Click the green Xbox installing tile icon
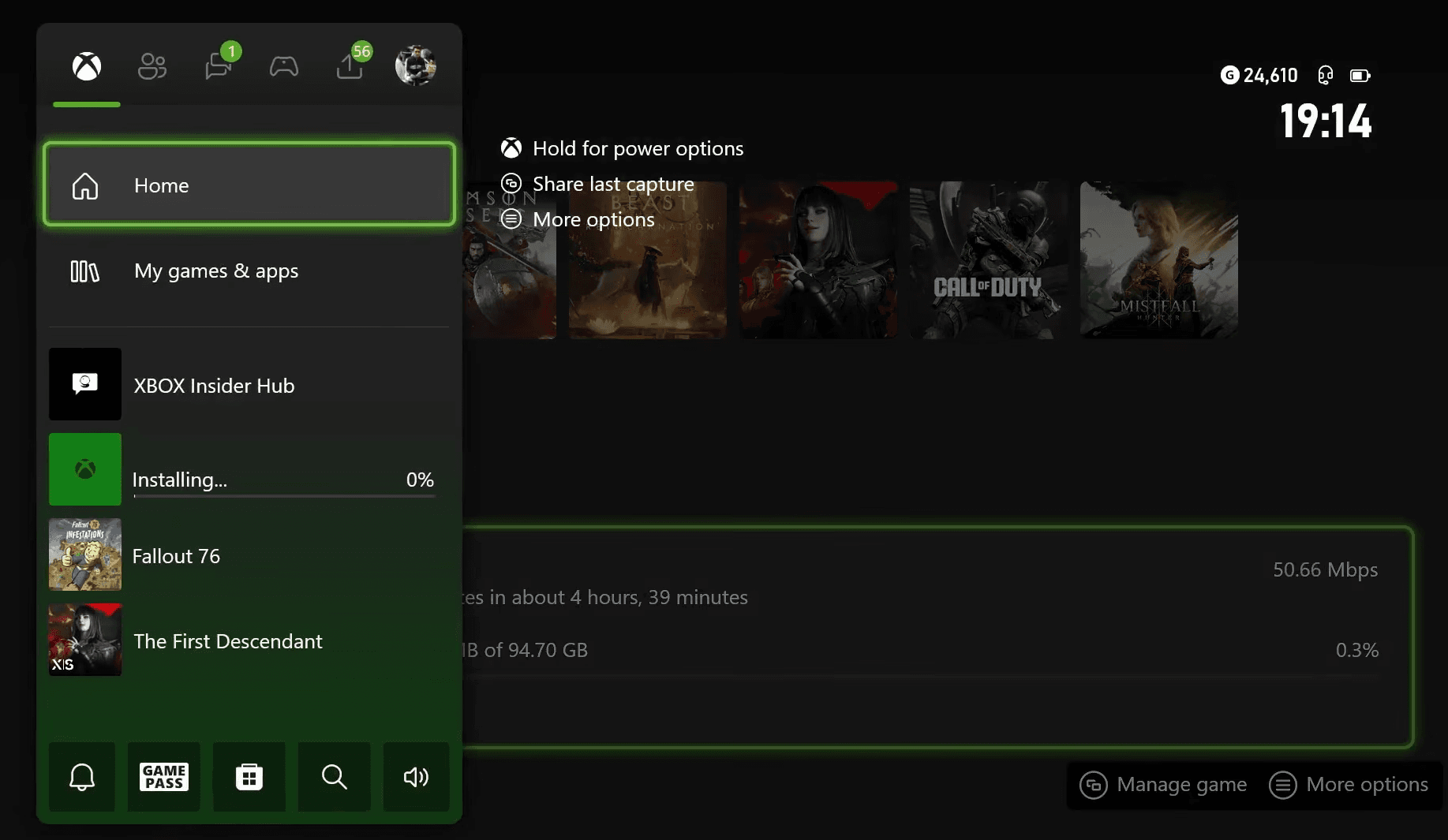 [85, 469]
